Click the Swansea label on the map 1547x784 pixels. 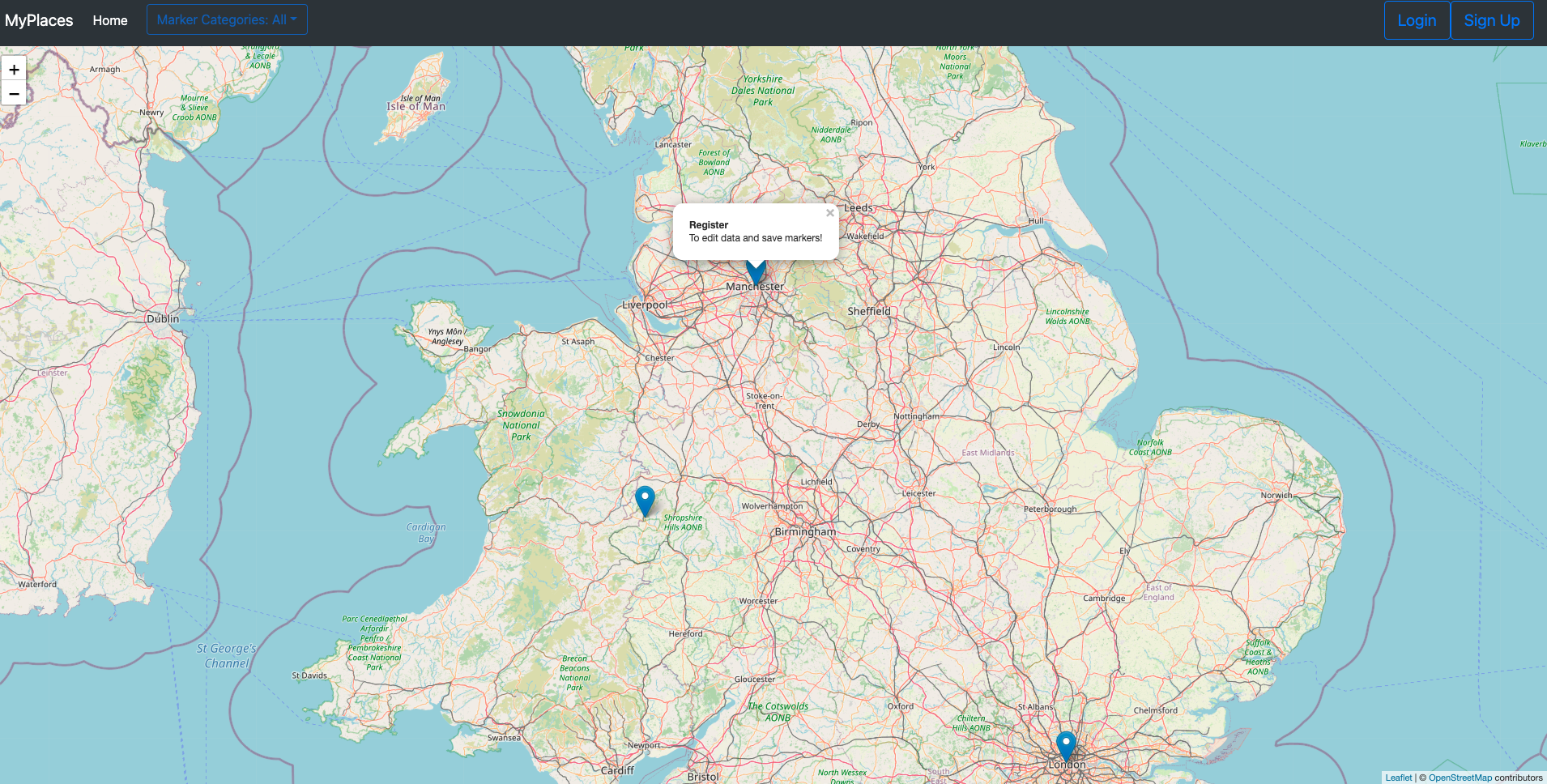[x=504, y=738]
